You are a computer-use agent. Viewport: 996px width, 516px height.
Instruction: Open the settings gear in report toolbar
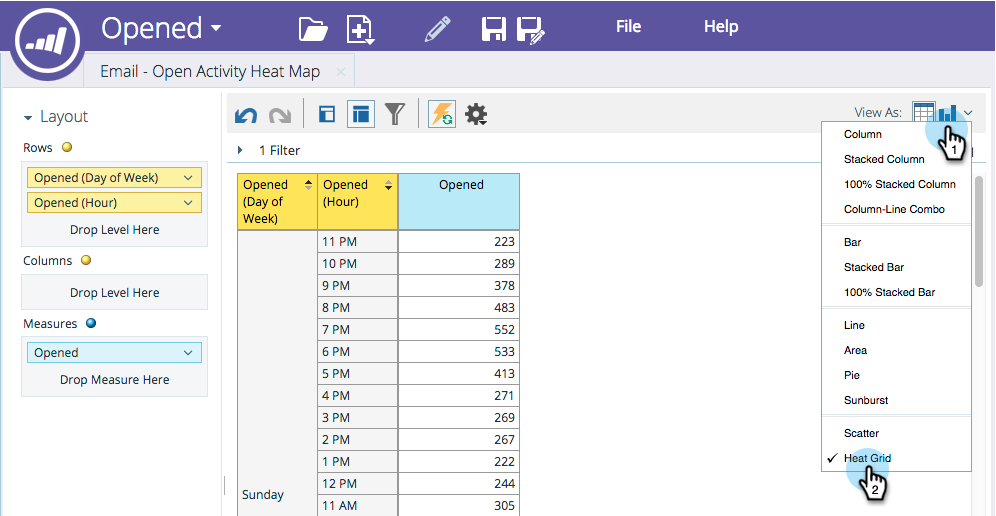coord(476,115)
